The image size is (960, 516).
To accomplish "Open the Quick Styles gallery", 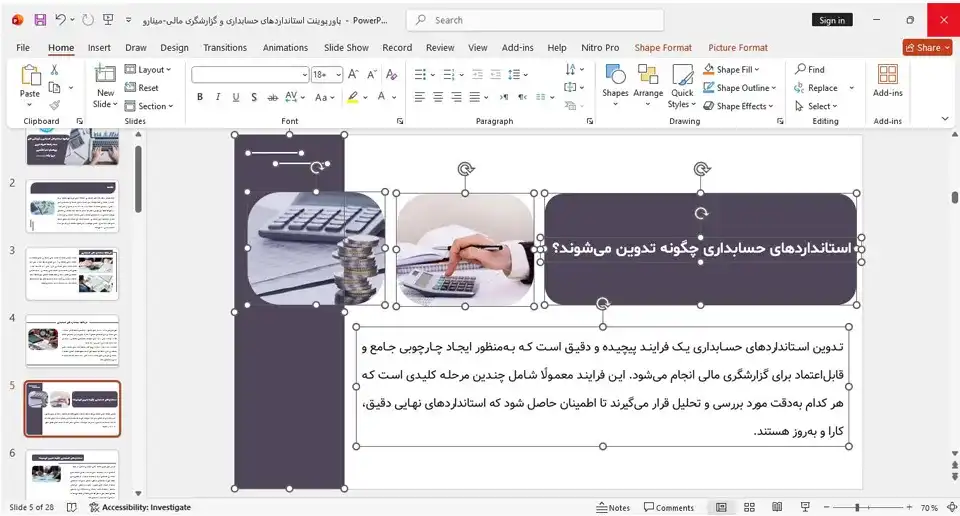I will tap(681, 86).
